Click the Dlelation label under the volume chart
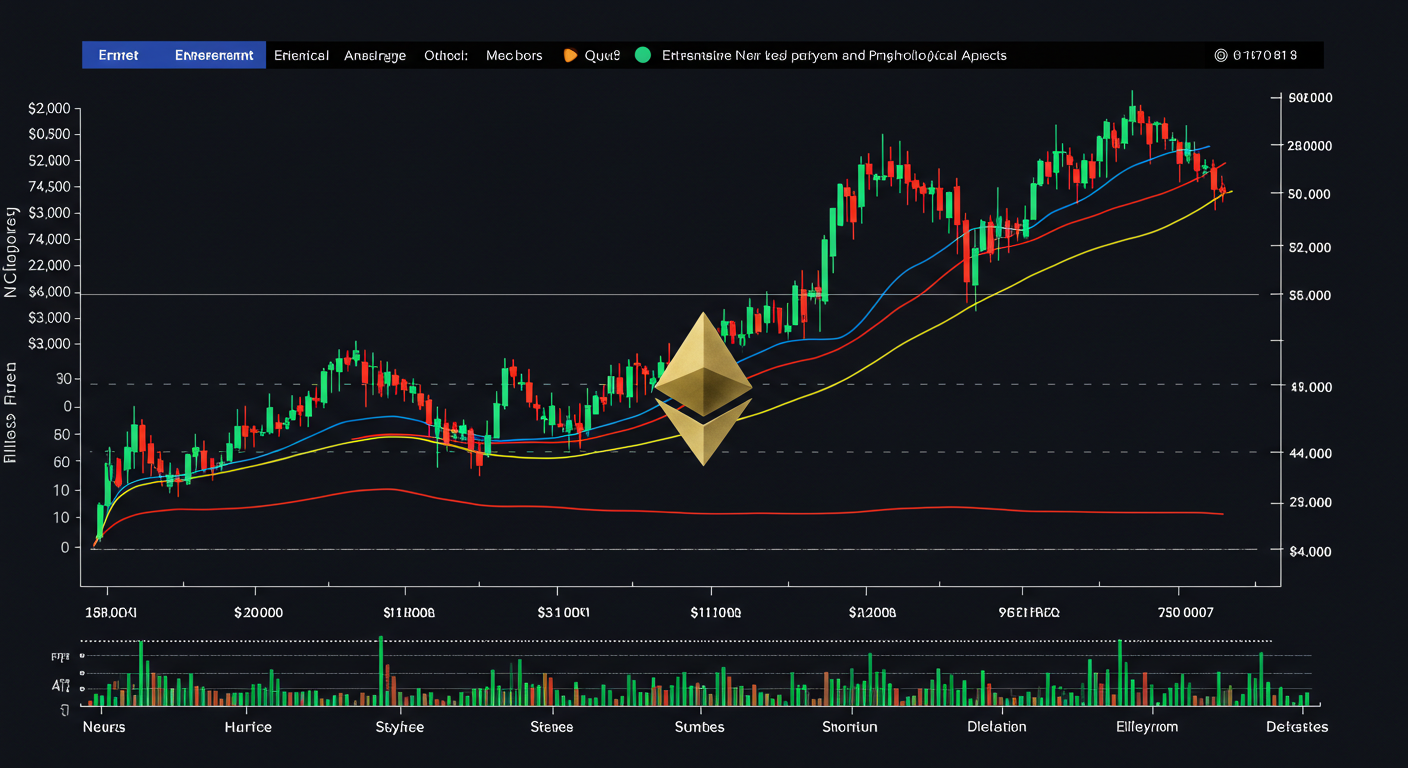The image size is (1408, 768). pos(998,727)
